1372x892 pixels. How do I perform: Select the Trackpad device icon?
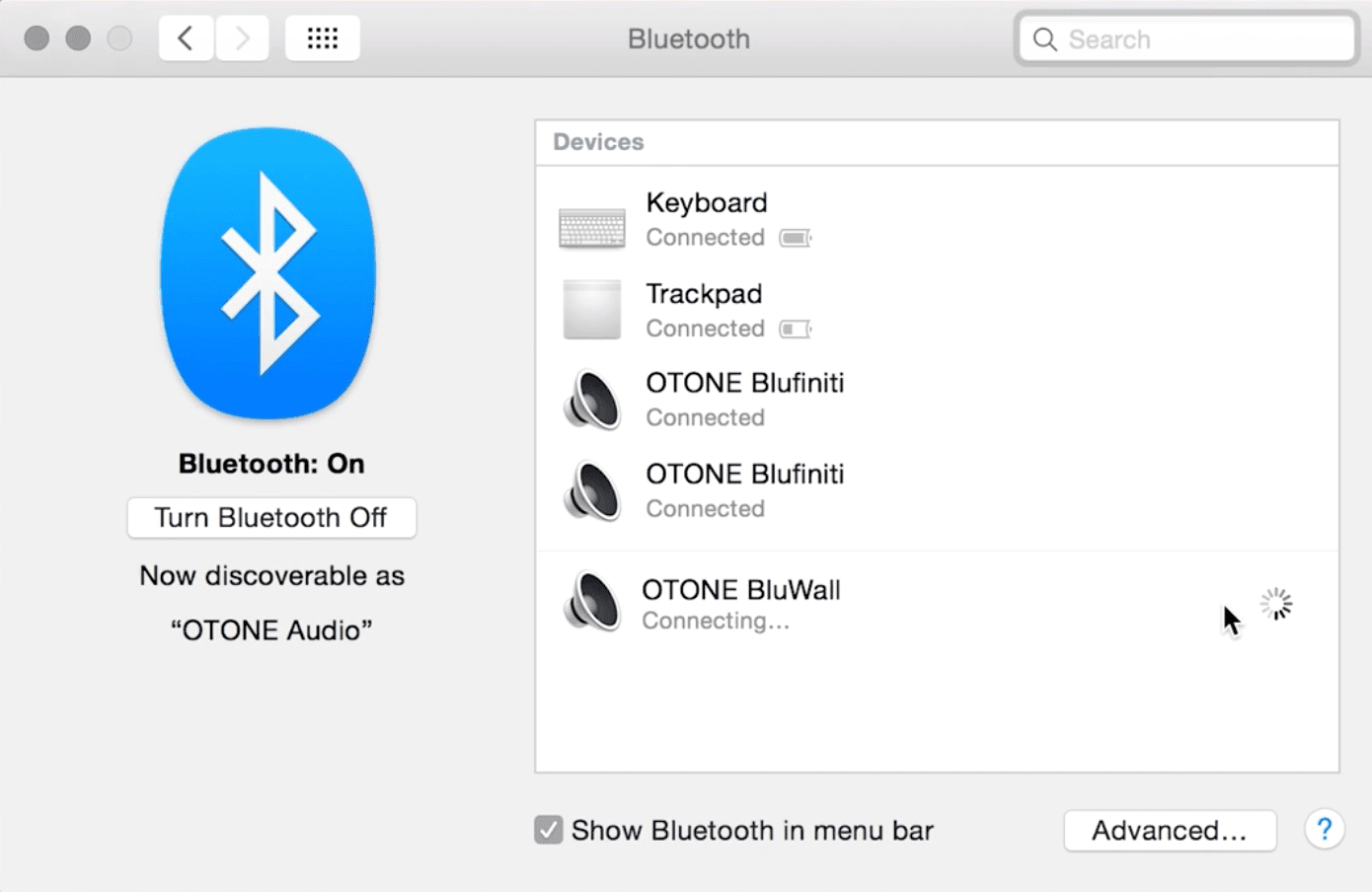point(592,310)
